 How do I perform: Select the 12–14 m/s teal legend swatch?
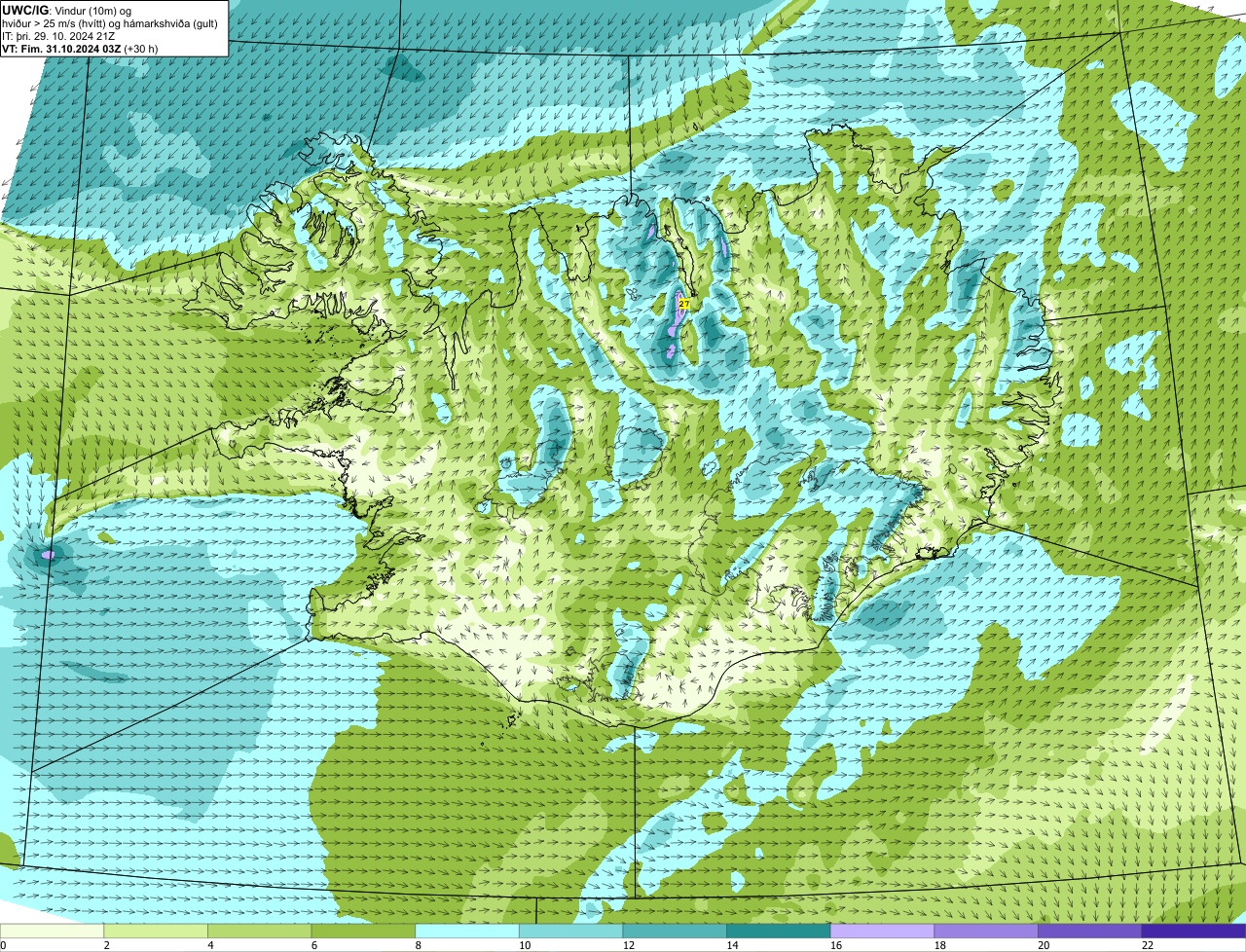click(x=675, y=931)
